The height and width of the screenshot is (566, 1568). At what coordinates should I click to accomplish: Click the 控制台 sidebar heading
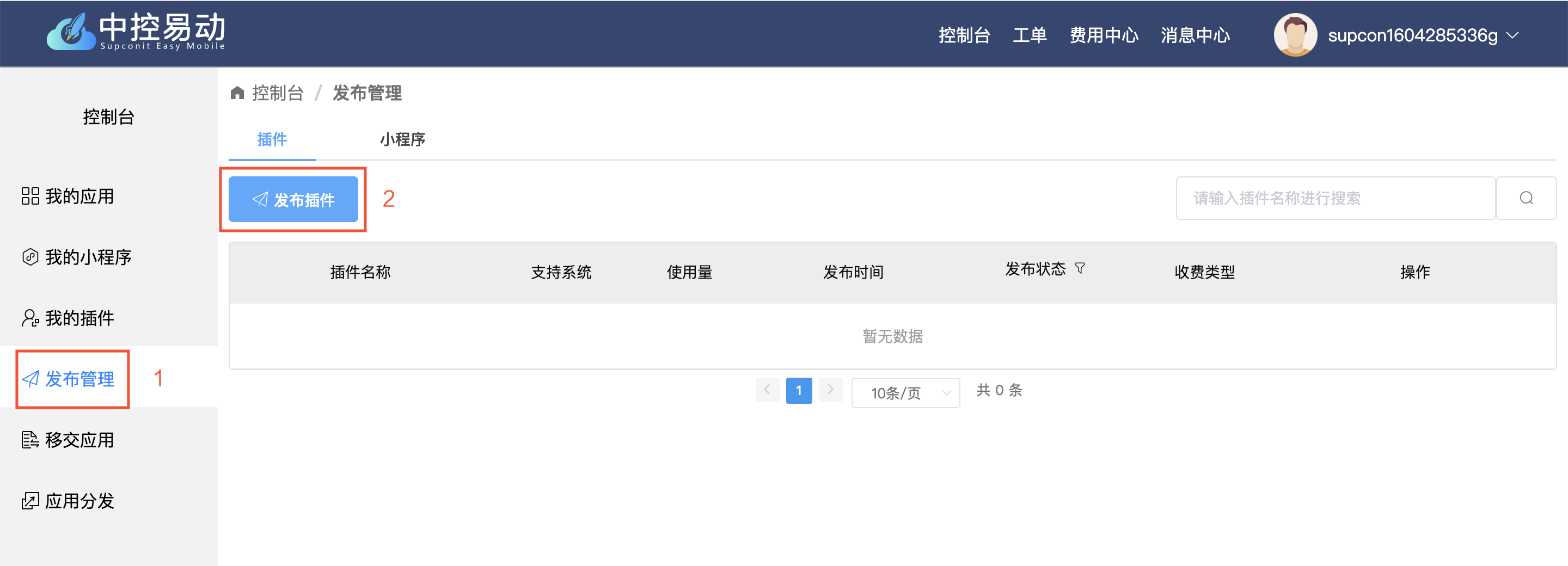[x=108, y=116]
